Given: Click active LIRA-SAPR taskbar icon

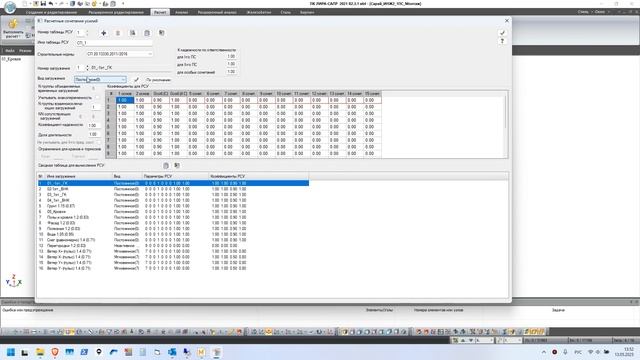Looking at the screenshot, I should click(216, 352).
